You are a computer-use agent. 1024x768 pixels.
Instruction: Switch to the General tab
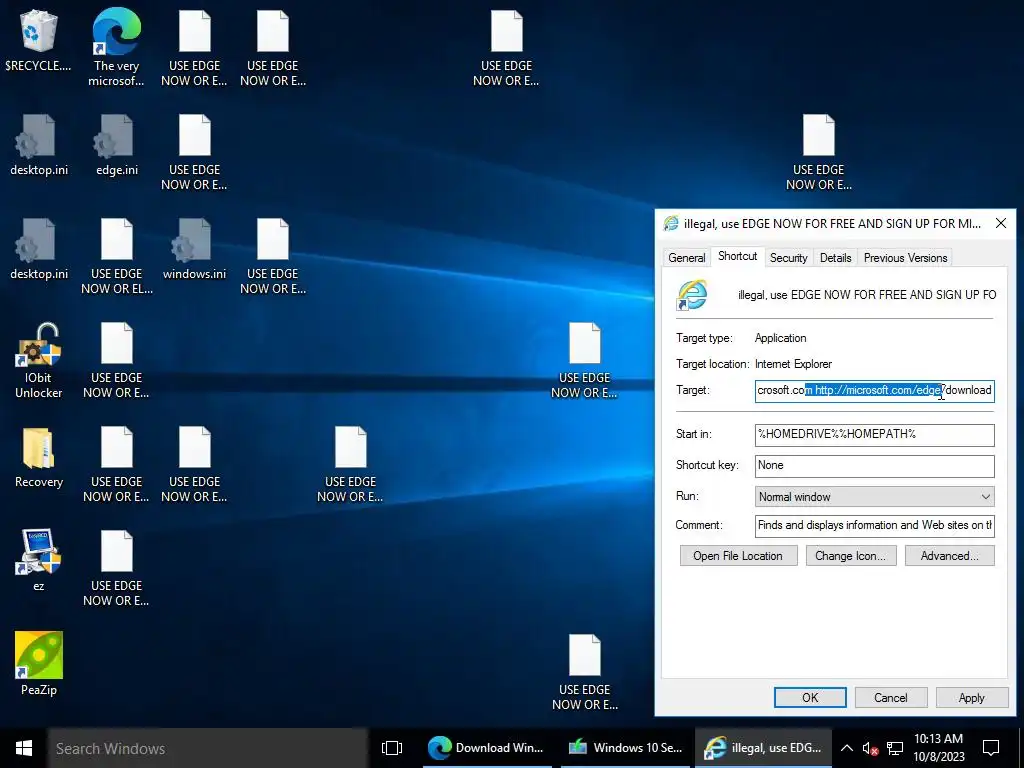pos(686,257)
